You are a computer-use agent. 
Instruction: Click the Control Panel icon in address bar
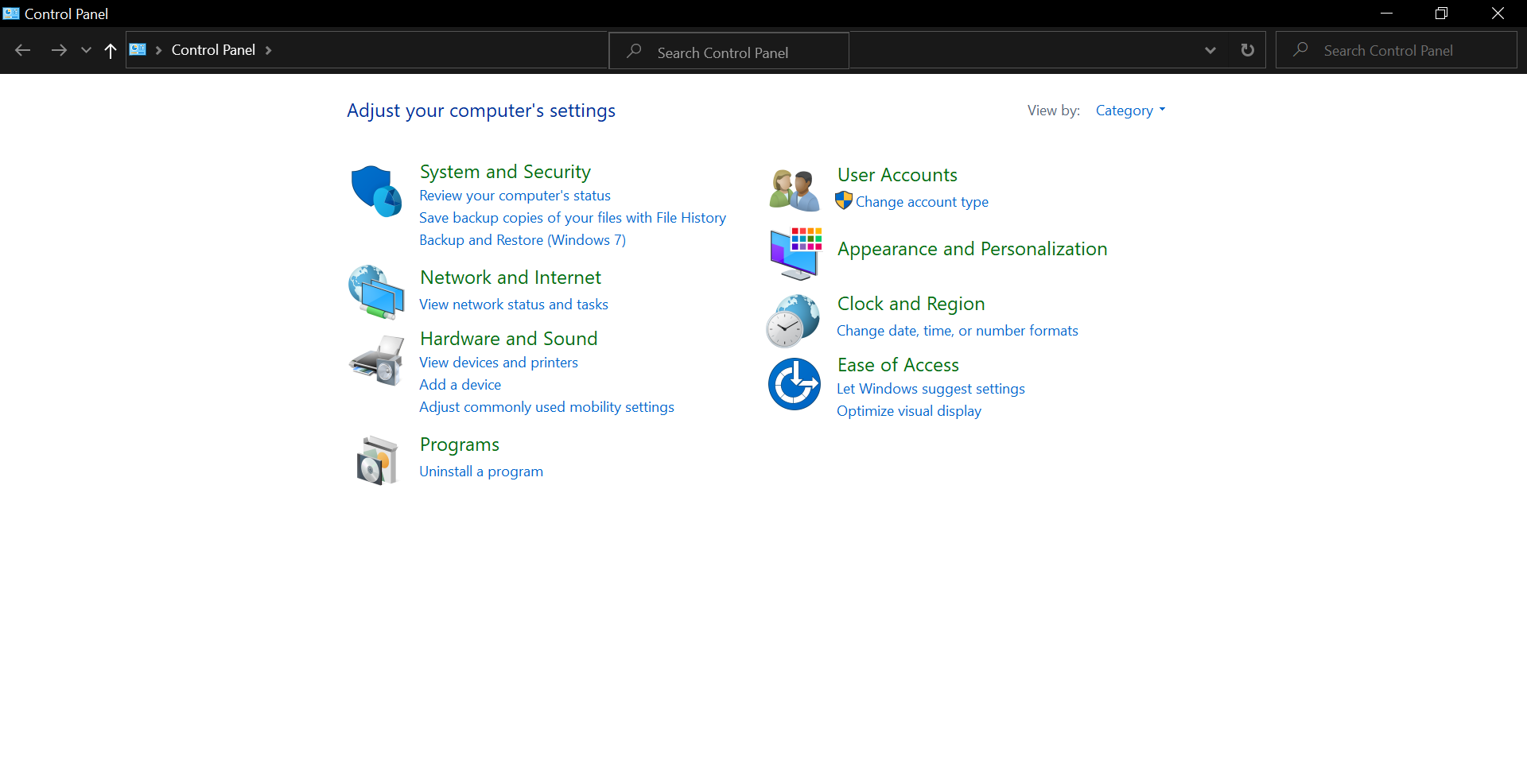click(x=138, y=49)
